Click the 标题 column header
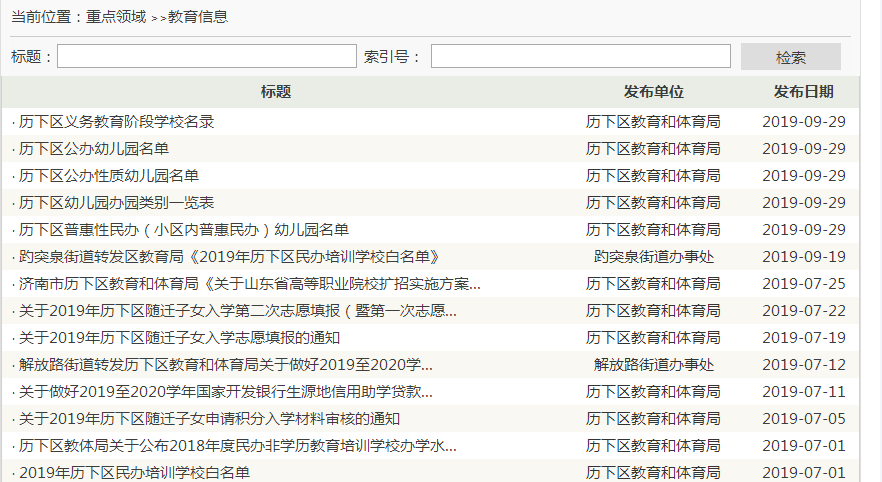 click(276, 92)
